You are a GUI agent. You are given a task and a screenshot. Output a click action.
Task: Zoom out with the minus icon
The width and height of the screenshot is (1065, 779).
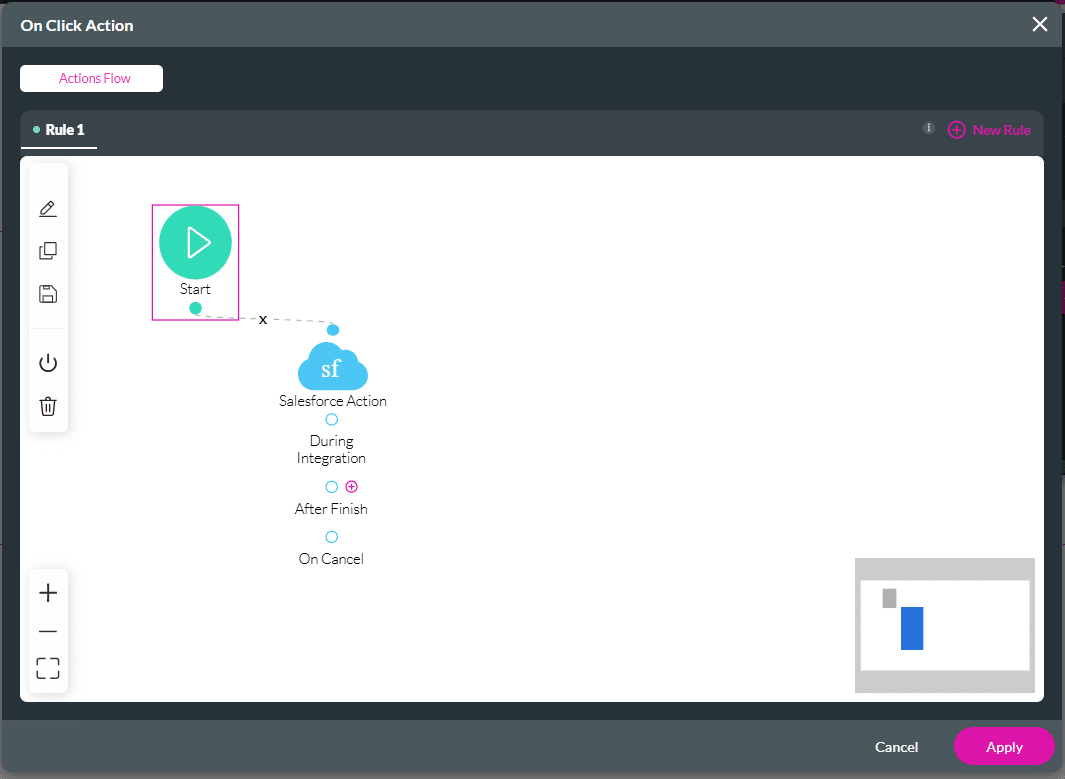[48, 631]
